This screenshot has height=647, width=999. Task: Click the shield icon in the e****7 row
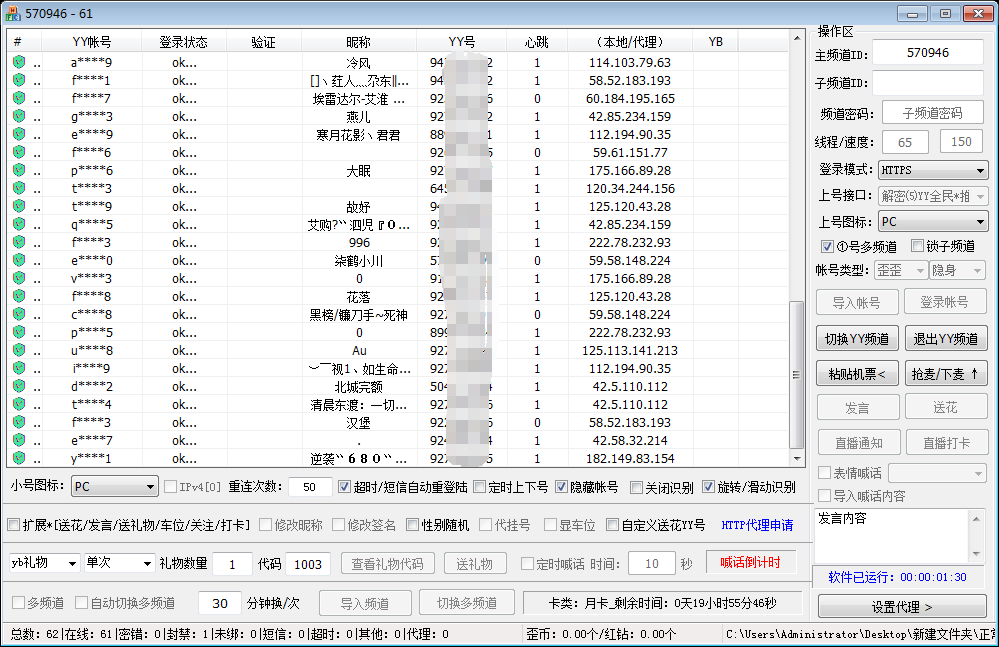coord(19,440)
